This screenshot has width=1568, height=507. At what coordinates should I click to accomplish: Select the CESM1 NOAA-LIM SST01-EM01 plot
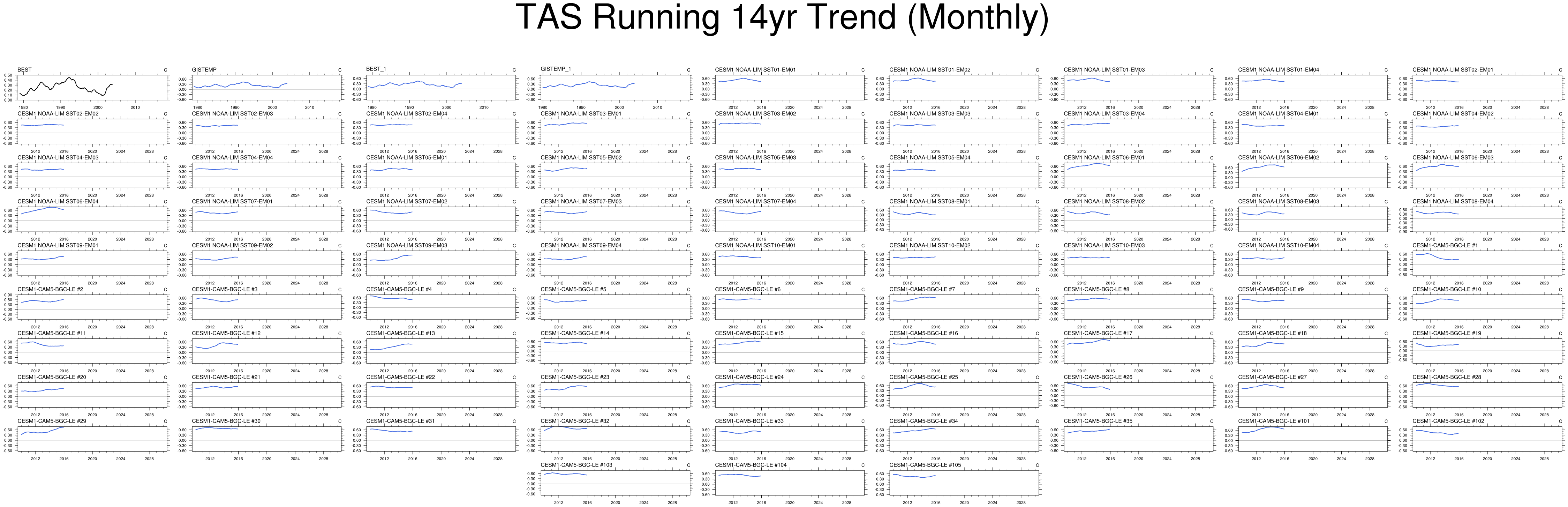click(790, 88)
